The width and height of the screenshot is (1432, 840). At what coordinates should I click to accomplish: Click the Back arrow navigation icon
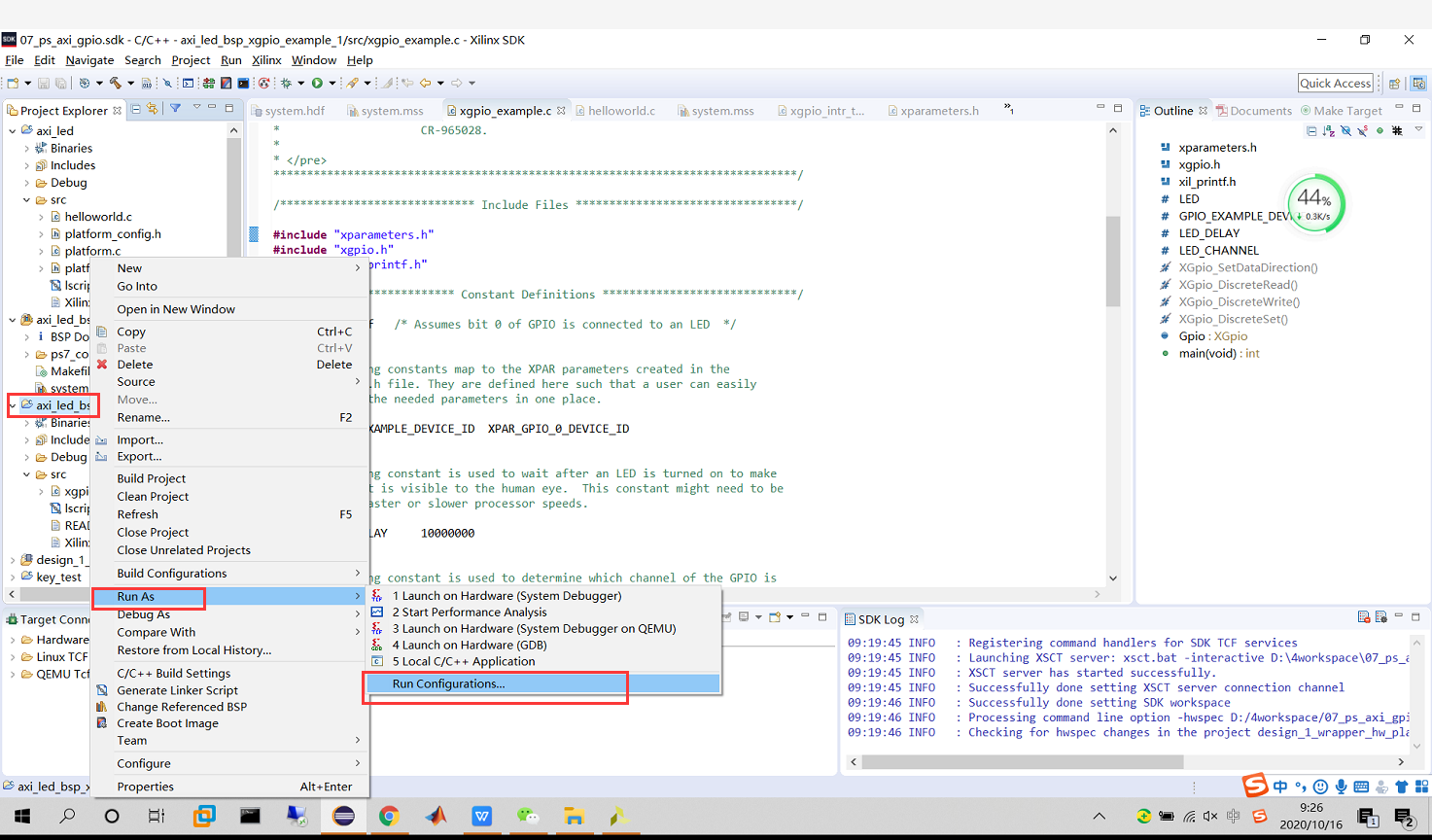tap(425, 83)
